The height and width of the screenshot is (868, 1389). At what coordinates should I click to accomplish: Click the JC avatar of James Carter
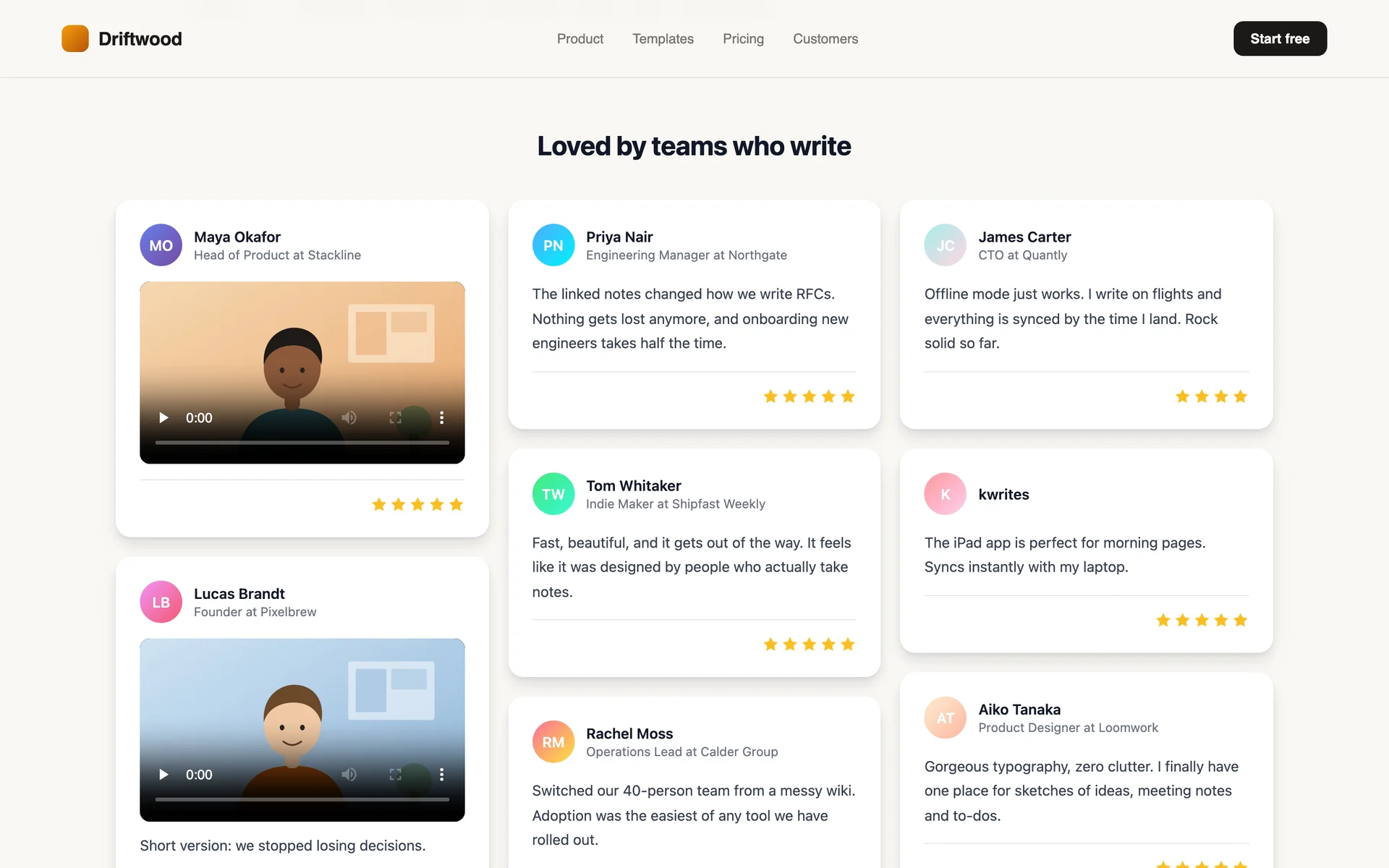(x=946, y=245)
